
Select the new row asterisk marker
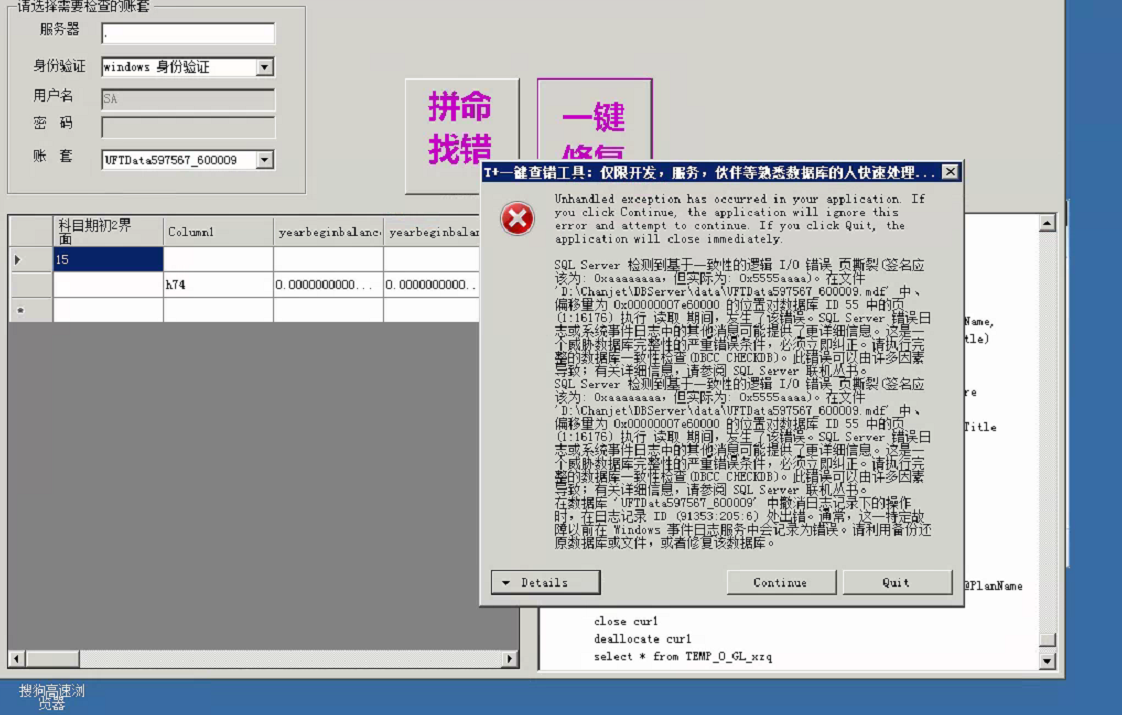pos(21,311)
